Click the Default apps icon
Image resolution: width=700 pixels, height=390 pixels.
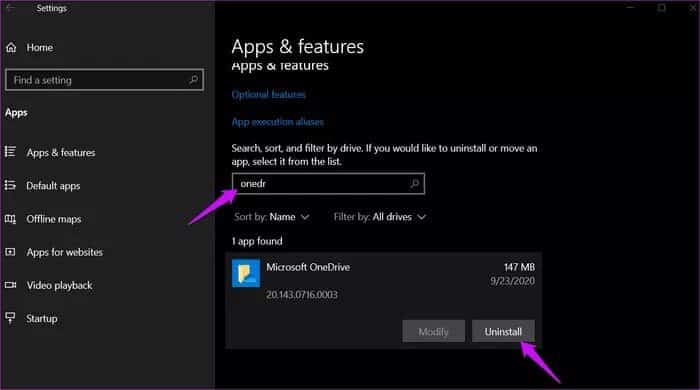click(10, 185)
